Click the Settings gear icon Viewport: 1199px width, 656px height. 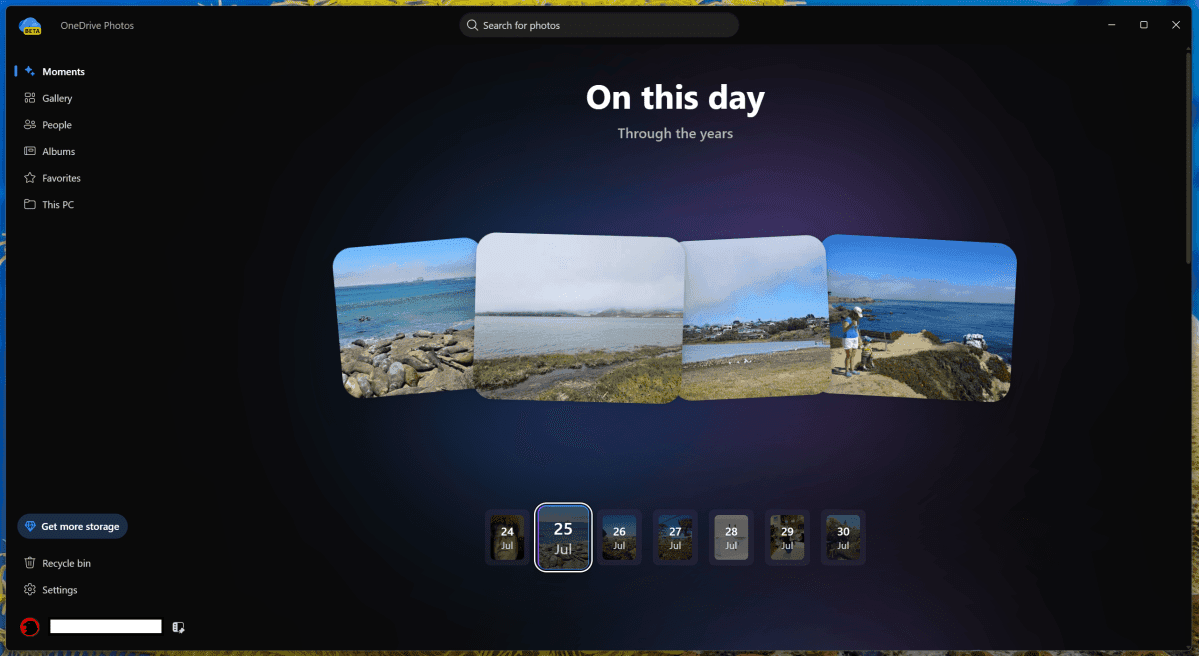[x=30, y=589]
